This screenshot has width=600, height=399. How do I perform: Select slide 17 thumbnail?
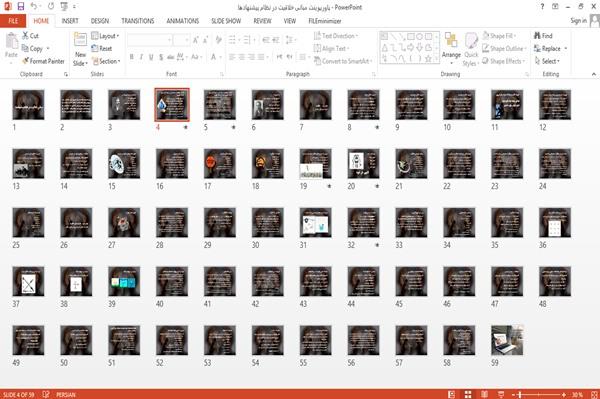220,163
